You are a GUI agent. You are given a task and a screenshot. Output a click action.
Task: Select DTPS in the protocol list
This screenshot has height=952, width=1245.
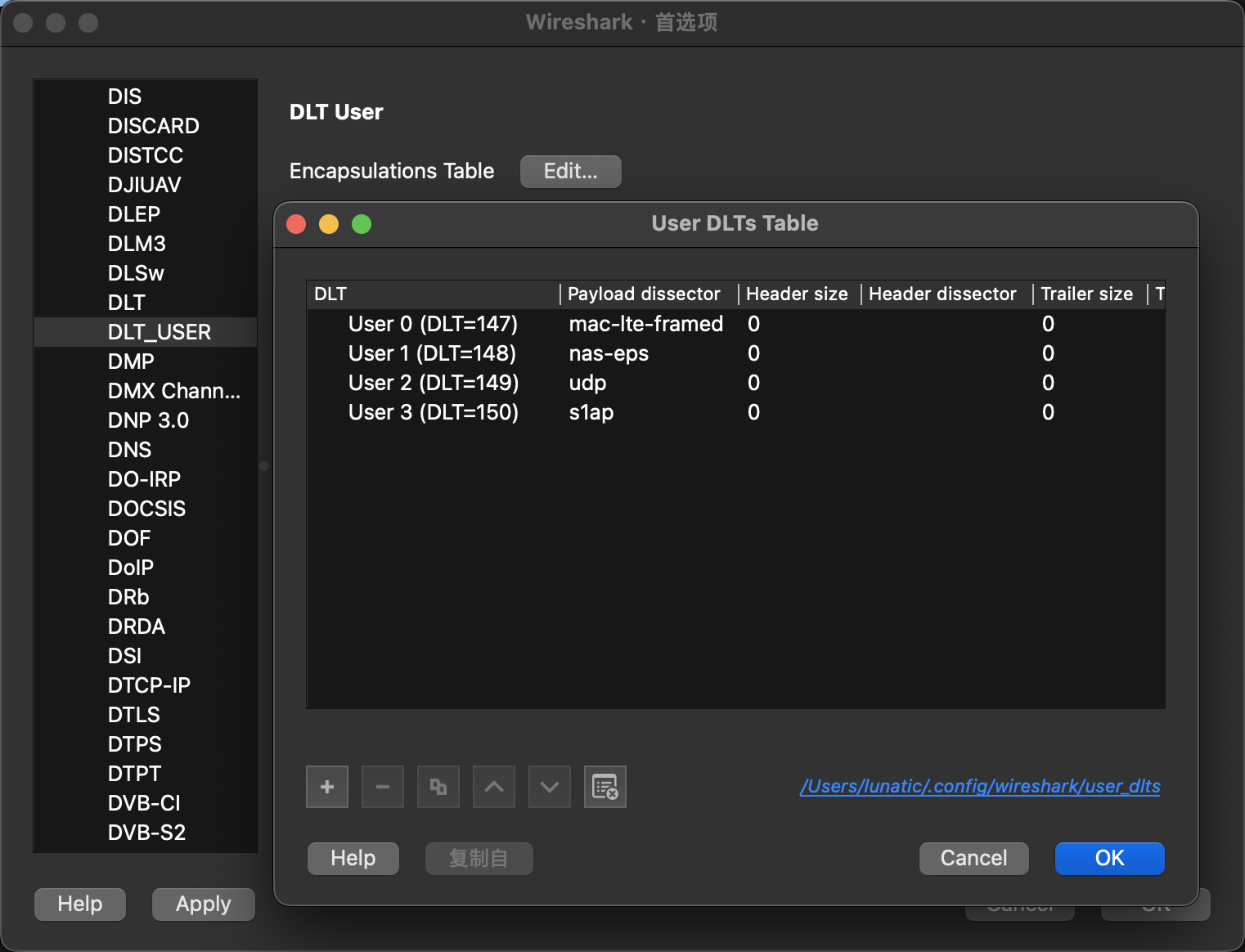pos(146,744)
